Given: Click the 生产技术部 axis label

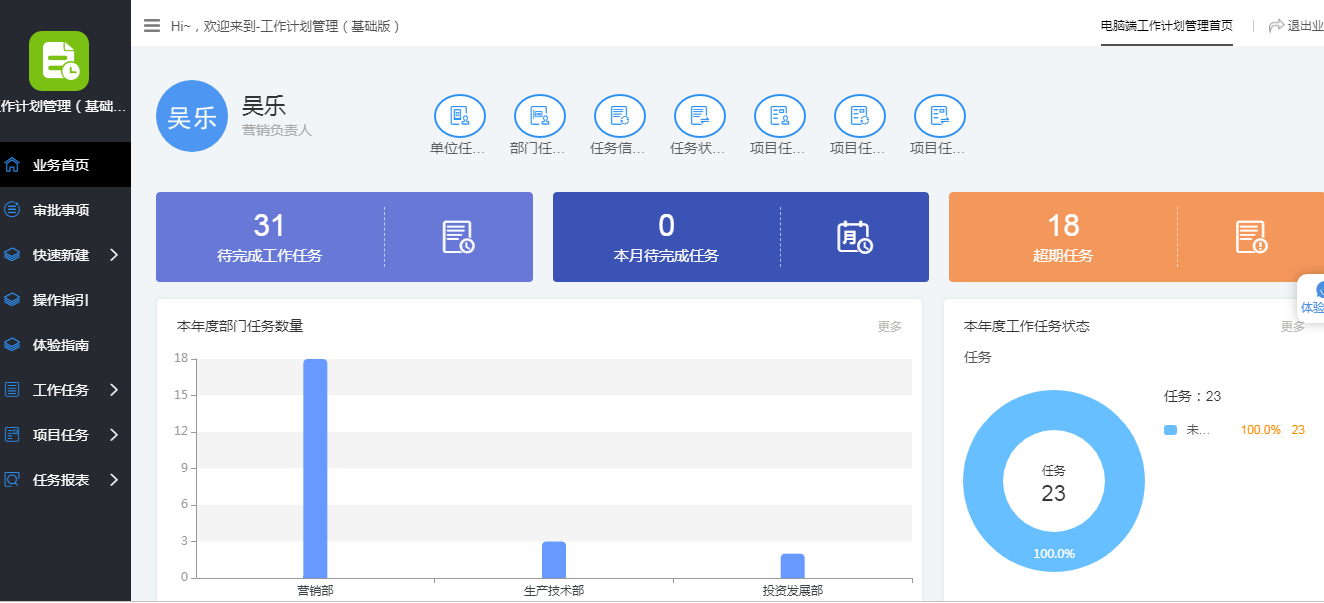Looking at the screenshot, I should [x=554, y=590].
